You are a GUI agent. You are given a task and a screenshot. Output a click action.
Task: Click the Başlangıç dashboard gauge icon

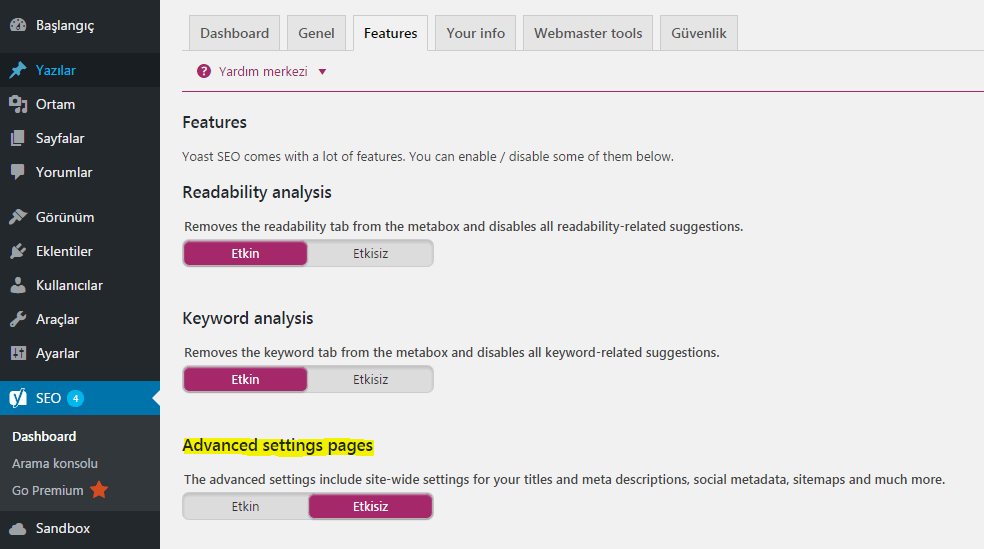coord(18,25)
